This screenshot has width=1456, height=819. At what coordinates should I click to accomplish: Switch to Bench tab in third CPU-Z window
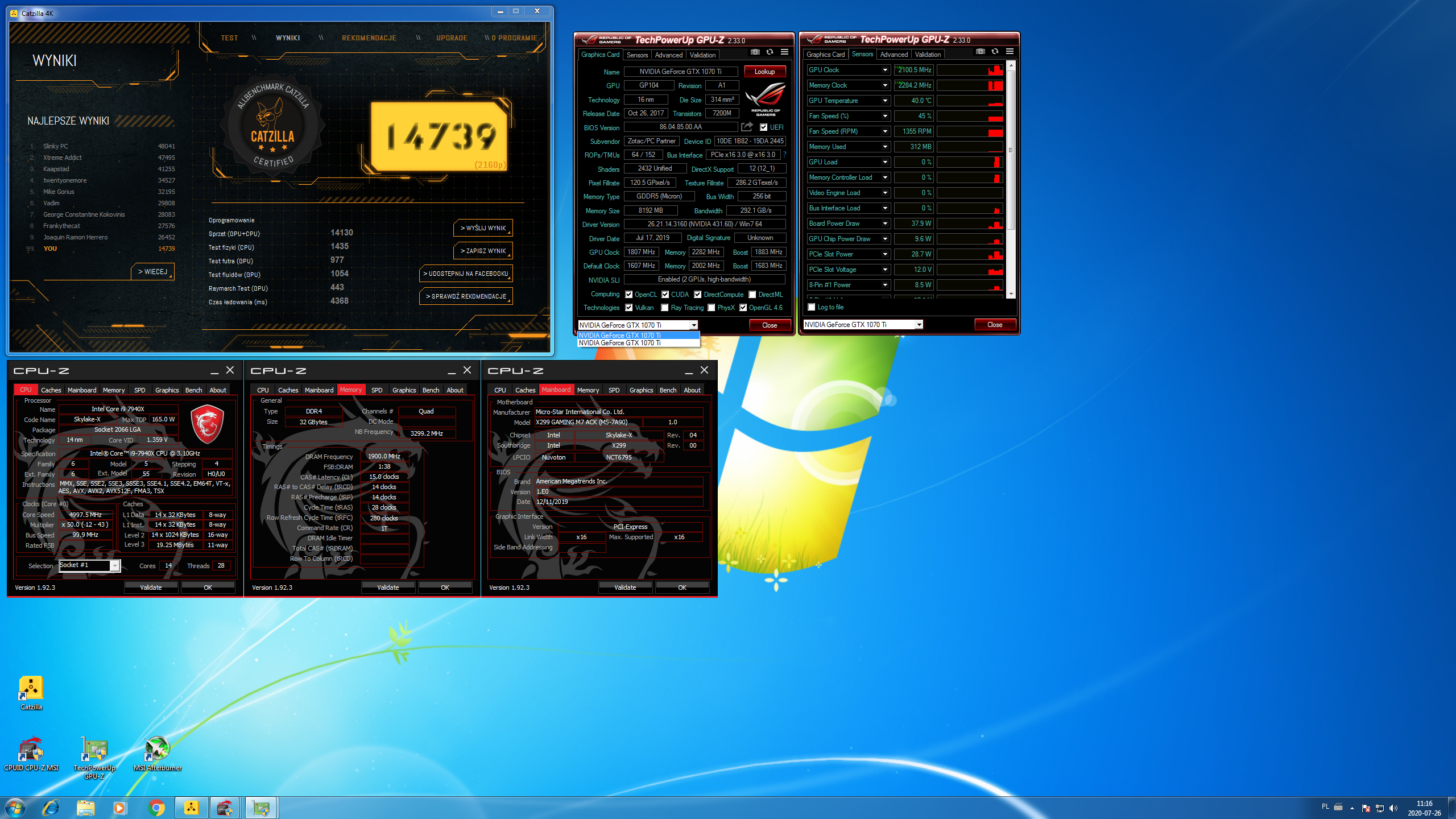click(668, 390)
